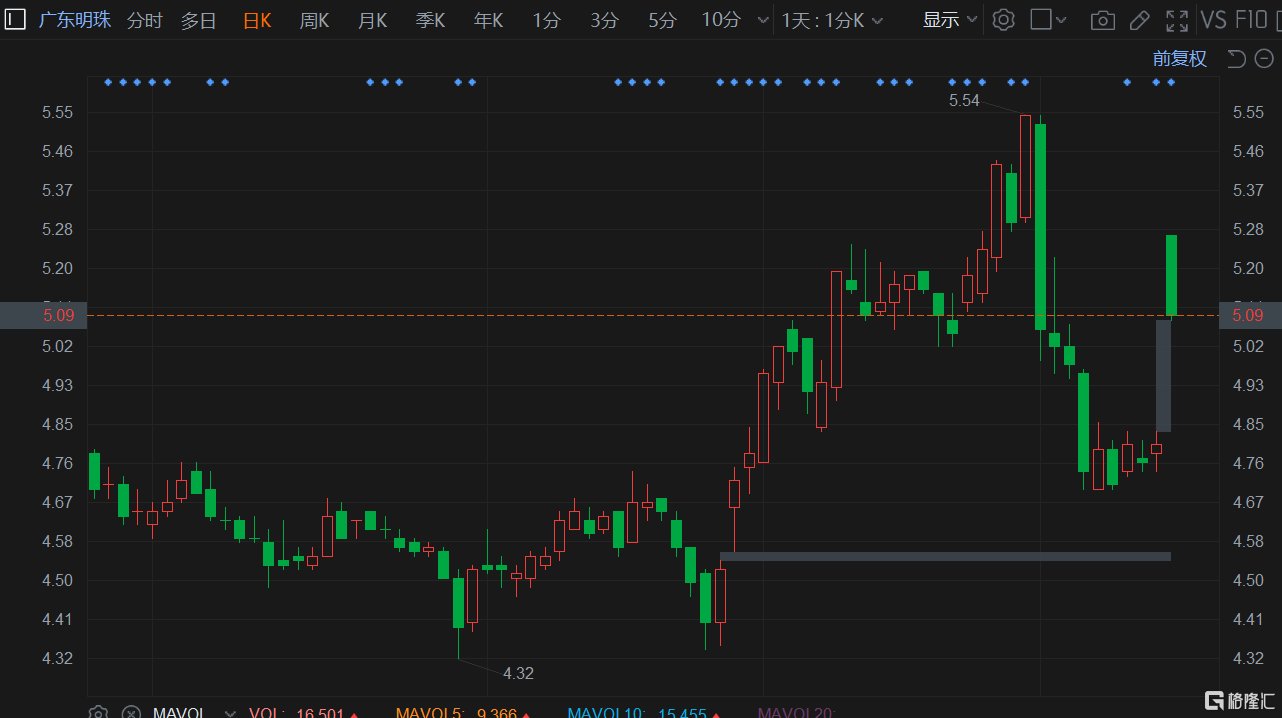This screenshot has height=718, width=1282.
Task: Switch to 10分 ten-minute chart
Action: 721,20
